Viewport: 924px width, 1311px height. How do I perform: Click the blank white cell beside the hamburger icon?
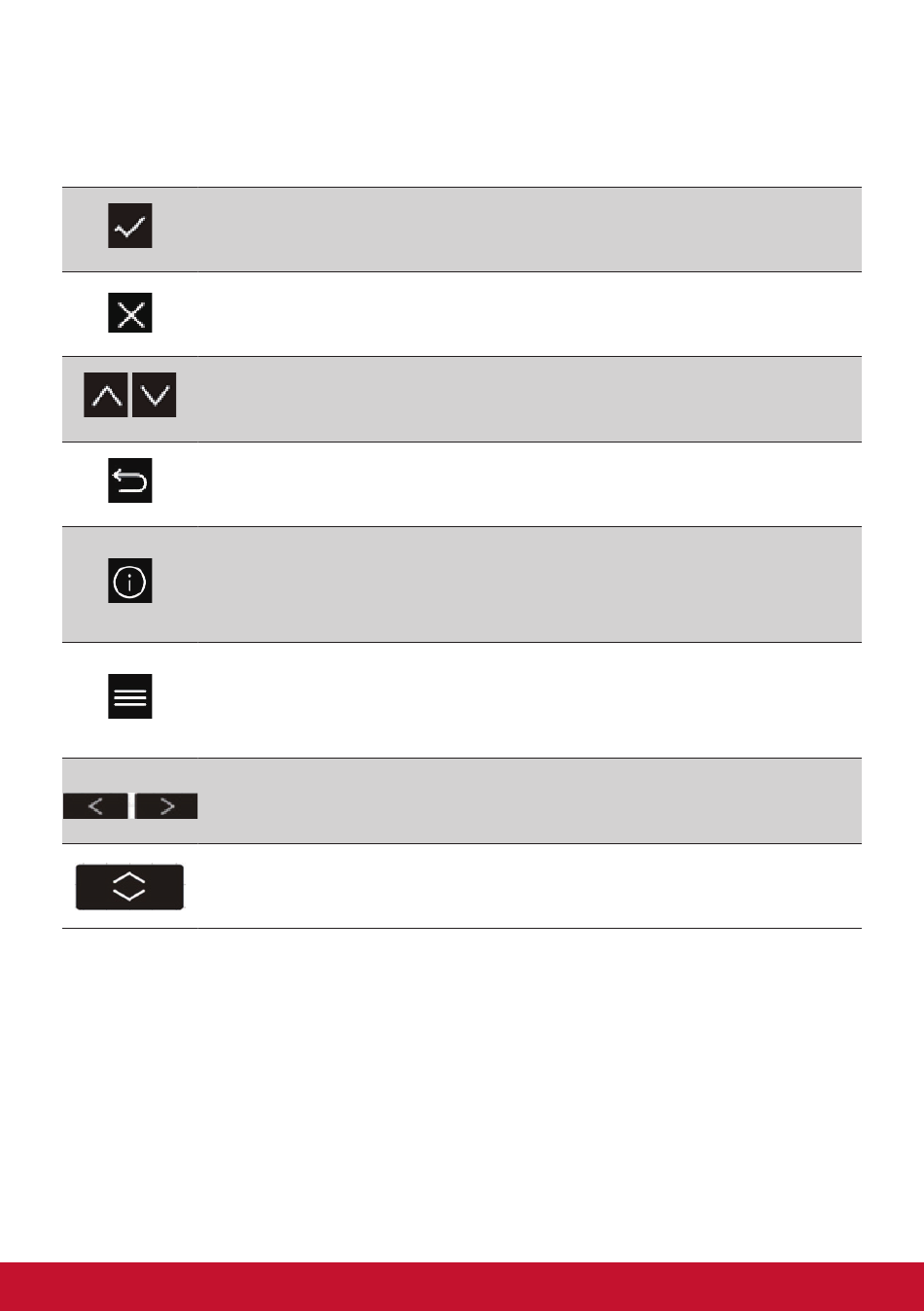click(x=528, y=700)
